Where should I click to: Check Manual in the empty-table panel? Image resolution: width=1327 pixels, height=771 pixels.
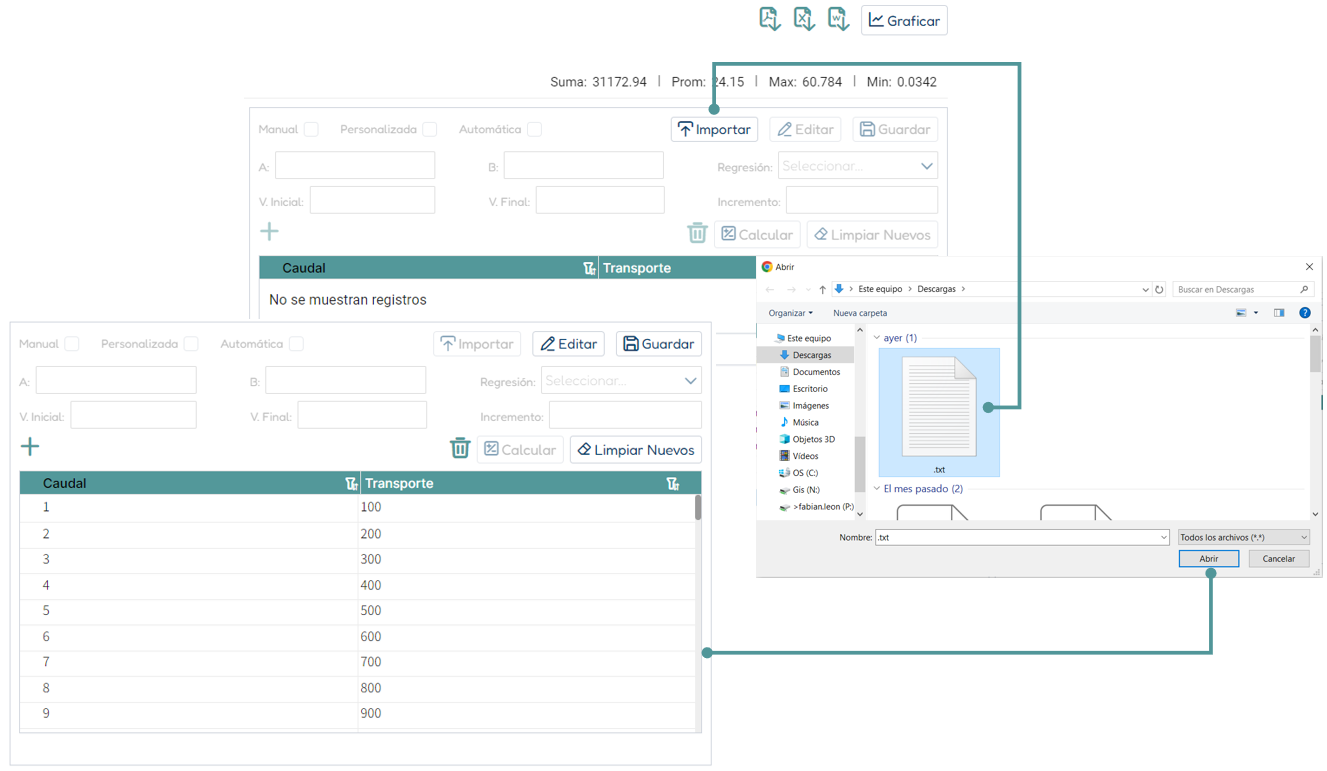pyautogui.click(x=311, y=129)
